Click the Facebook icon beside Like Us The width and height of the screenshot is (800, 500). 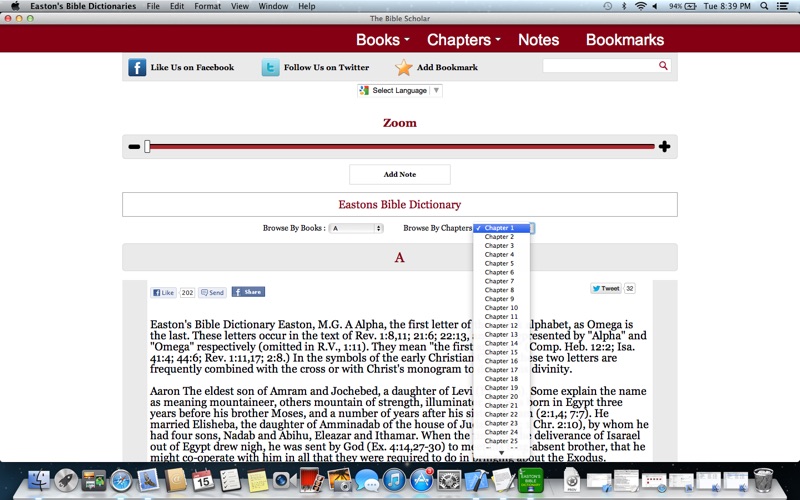(x=137, y=67)
